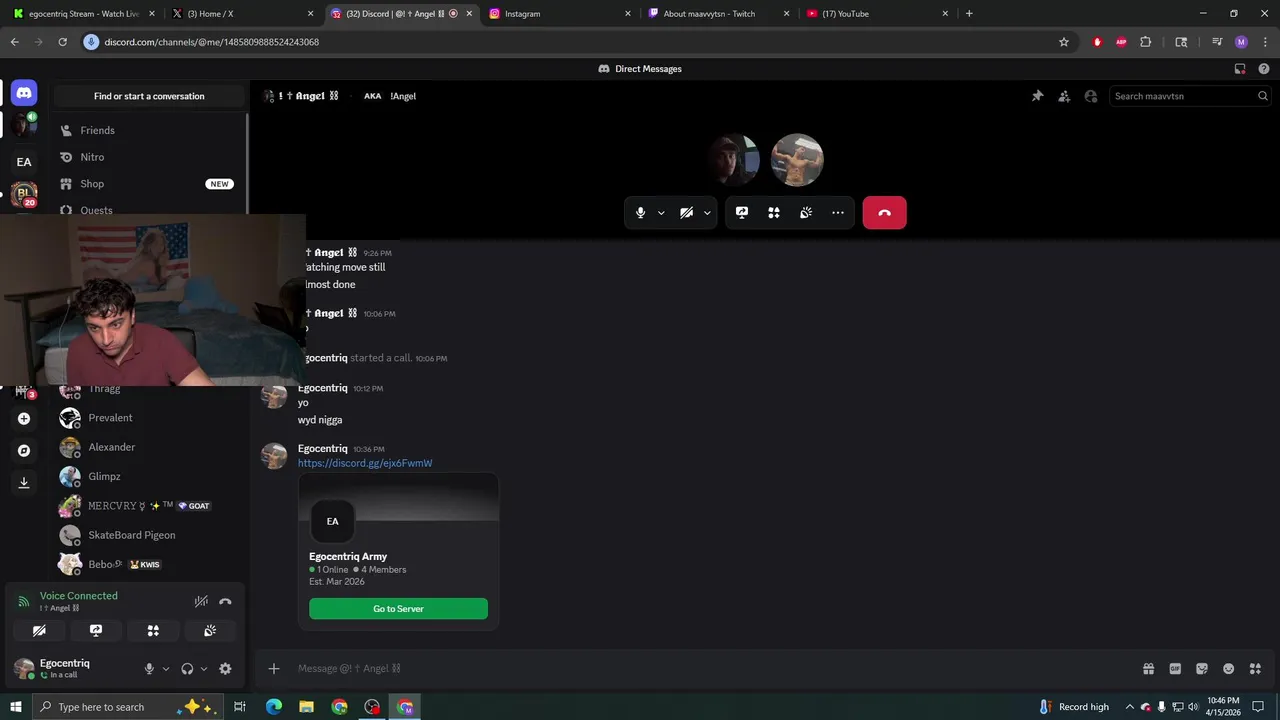Start an activity in call controls

(774, 212)
